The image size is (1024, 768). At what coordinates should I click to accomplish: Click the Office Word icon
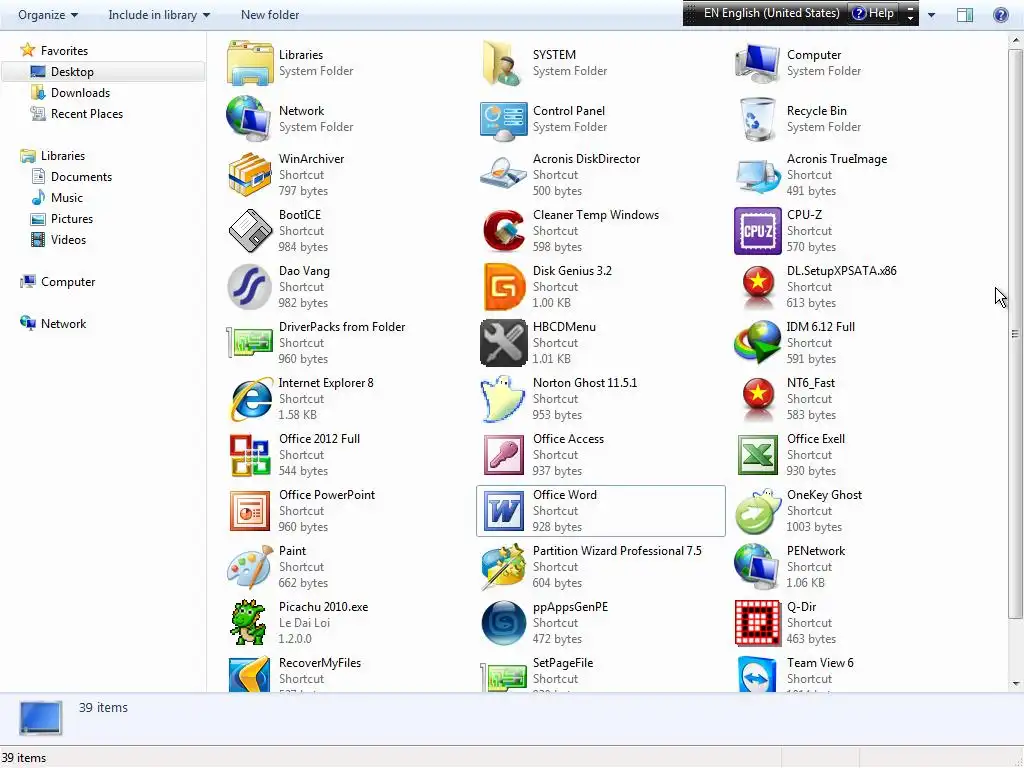503,511
